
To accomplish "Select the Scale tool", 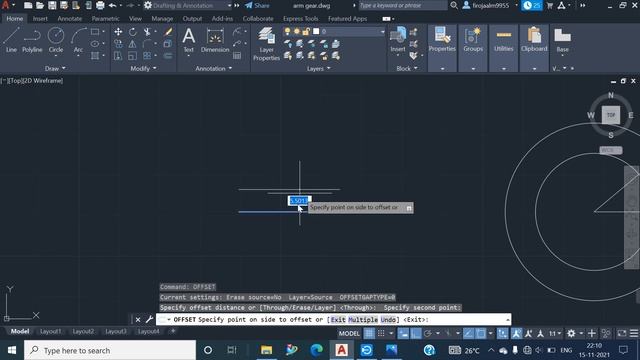I will 133,56.
